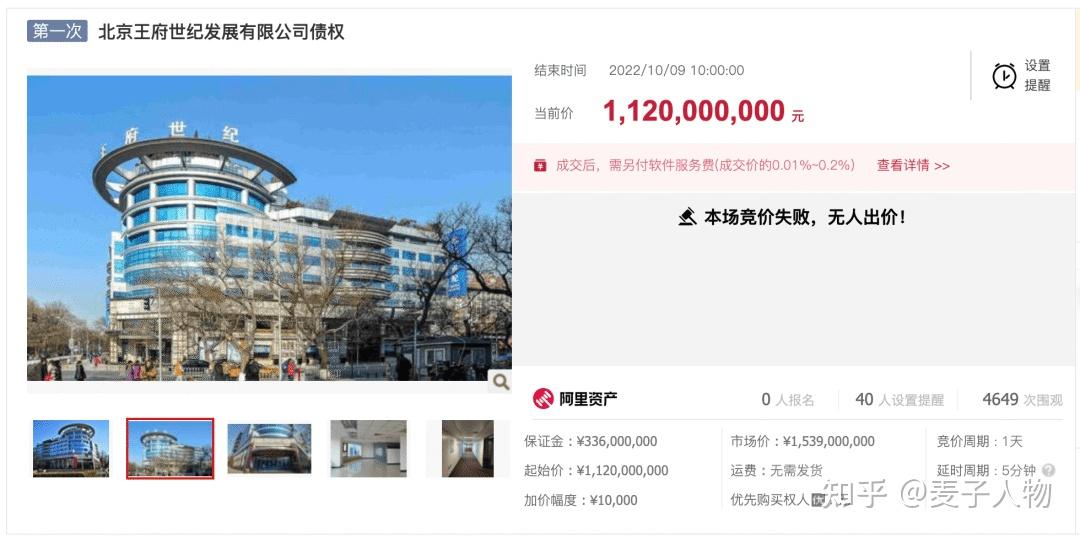Click the red service fee notice icon

[540, 165]
